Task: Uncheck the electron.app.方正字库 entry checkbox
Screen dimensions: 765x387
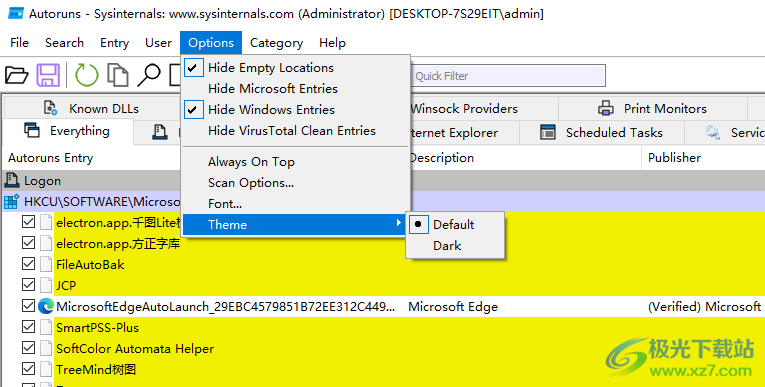Action: pyautogui.click(x=28, y=243)
